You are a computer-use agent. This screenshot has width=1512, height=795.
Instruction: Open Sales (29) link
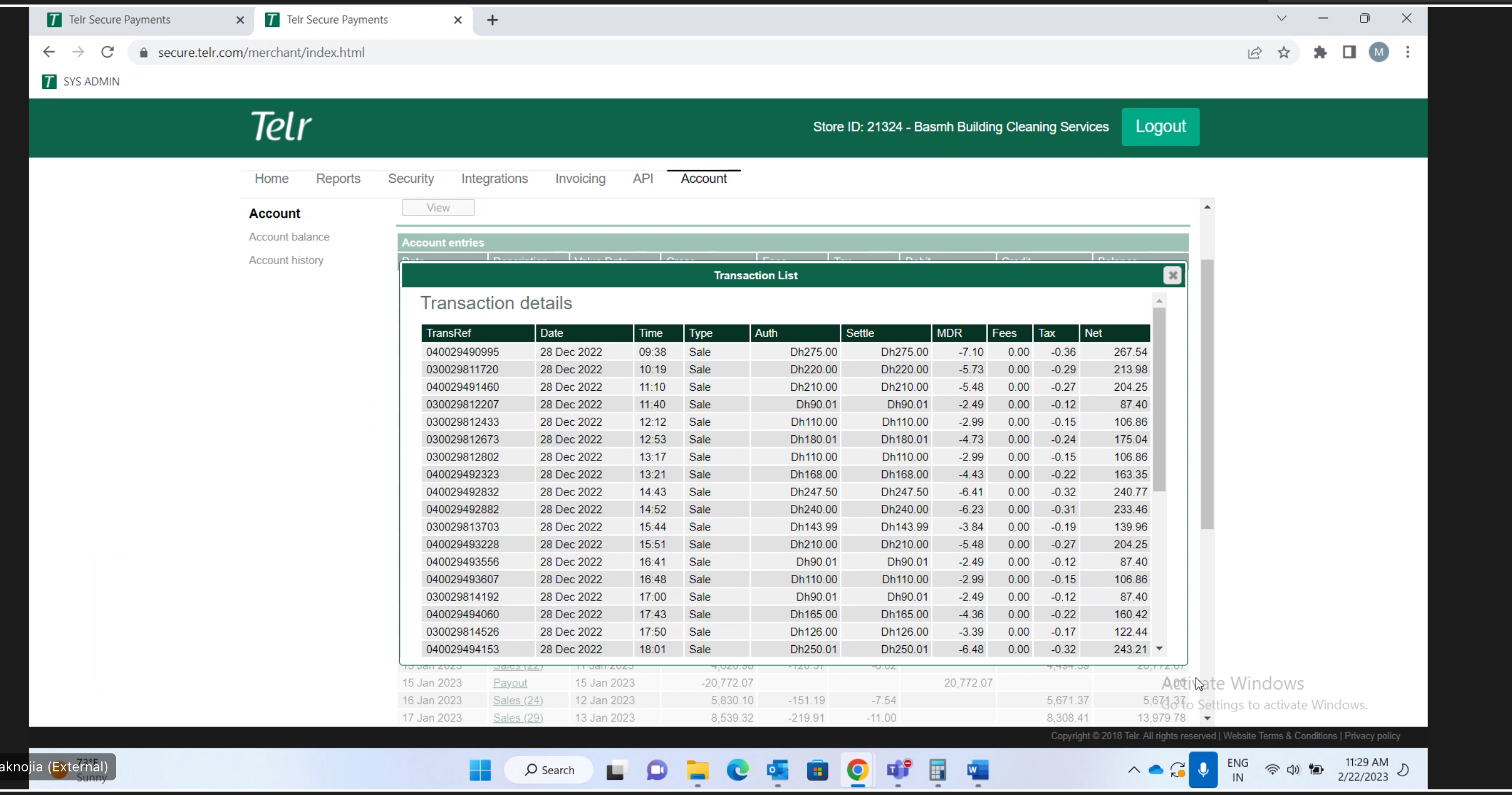[518, 718]
